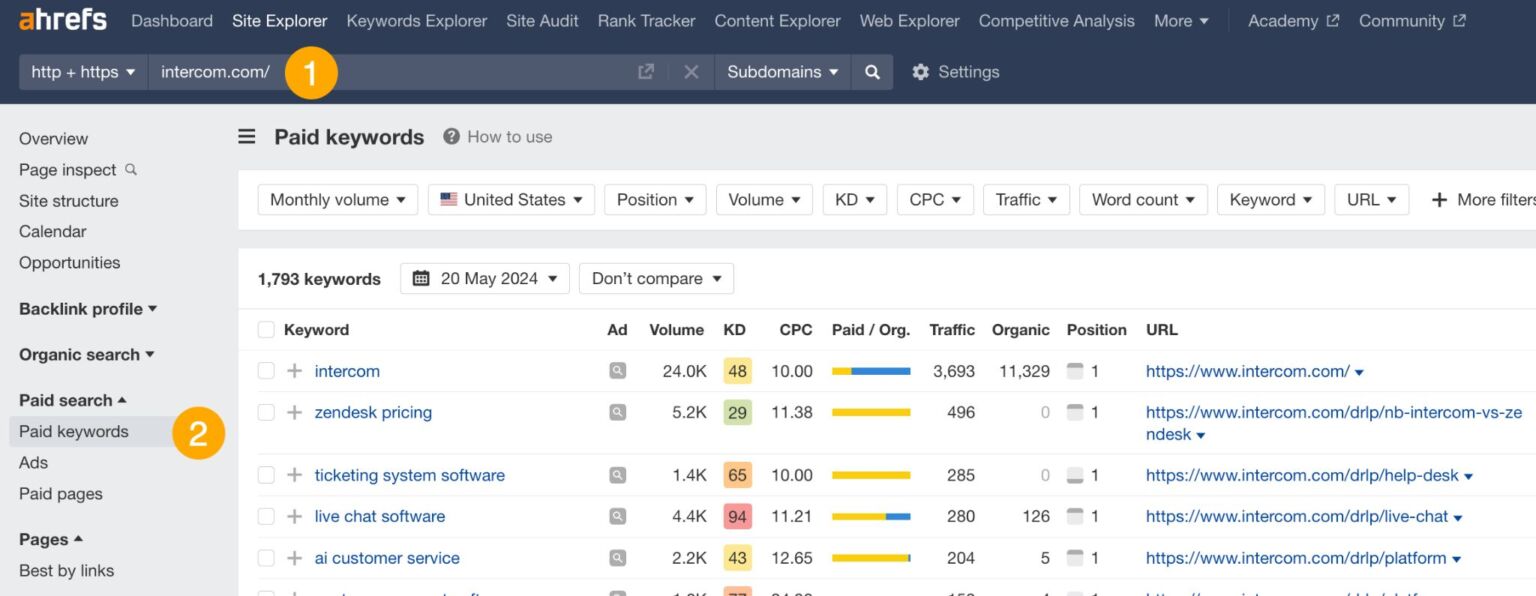Select the checkbox for live chat software
The width and height of the screenshot is (1536, 596).
pos(265,516)
